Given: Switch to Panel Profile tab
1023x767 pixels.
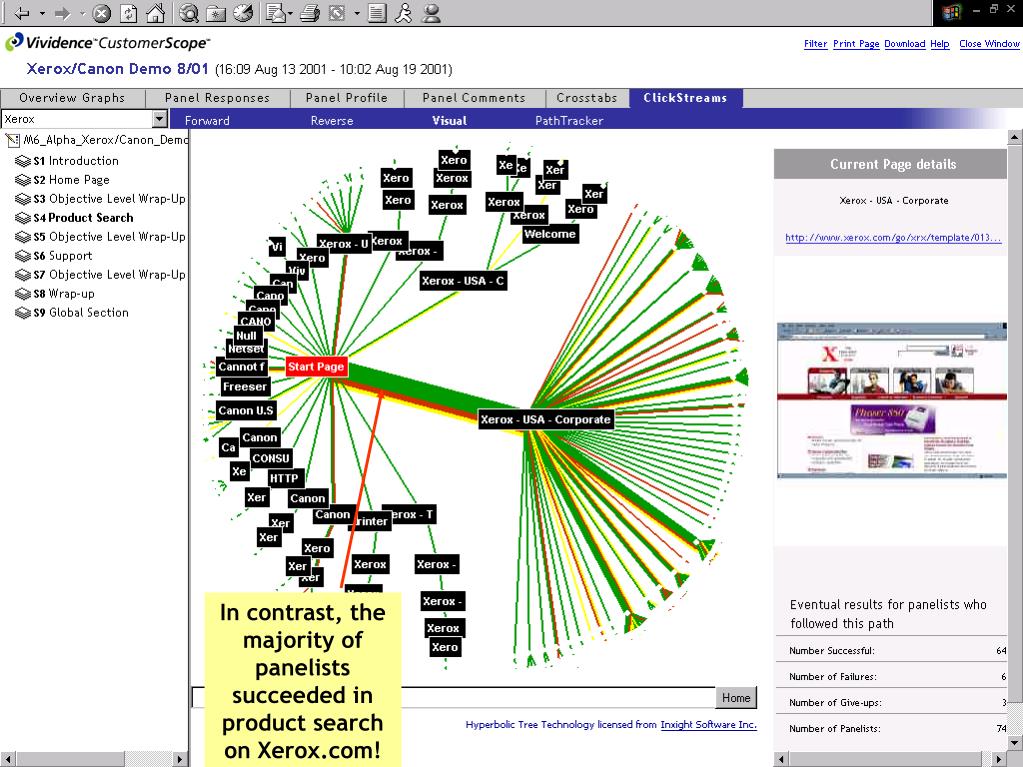Looking at the screenshot, I should 346,98.
